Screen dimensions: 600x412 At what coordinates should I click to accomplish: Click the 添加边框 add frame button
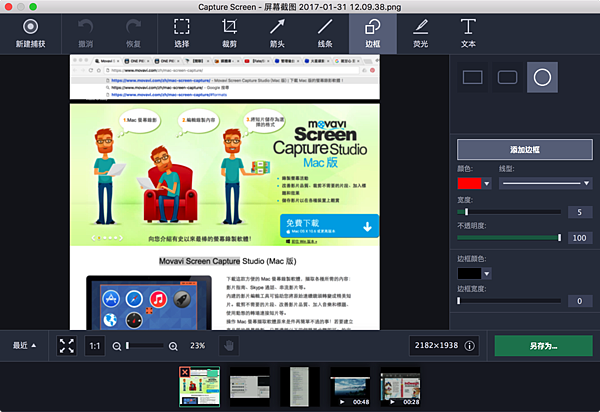coord(525,150)
